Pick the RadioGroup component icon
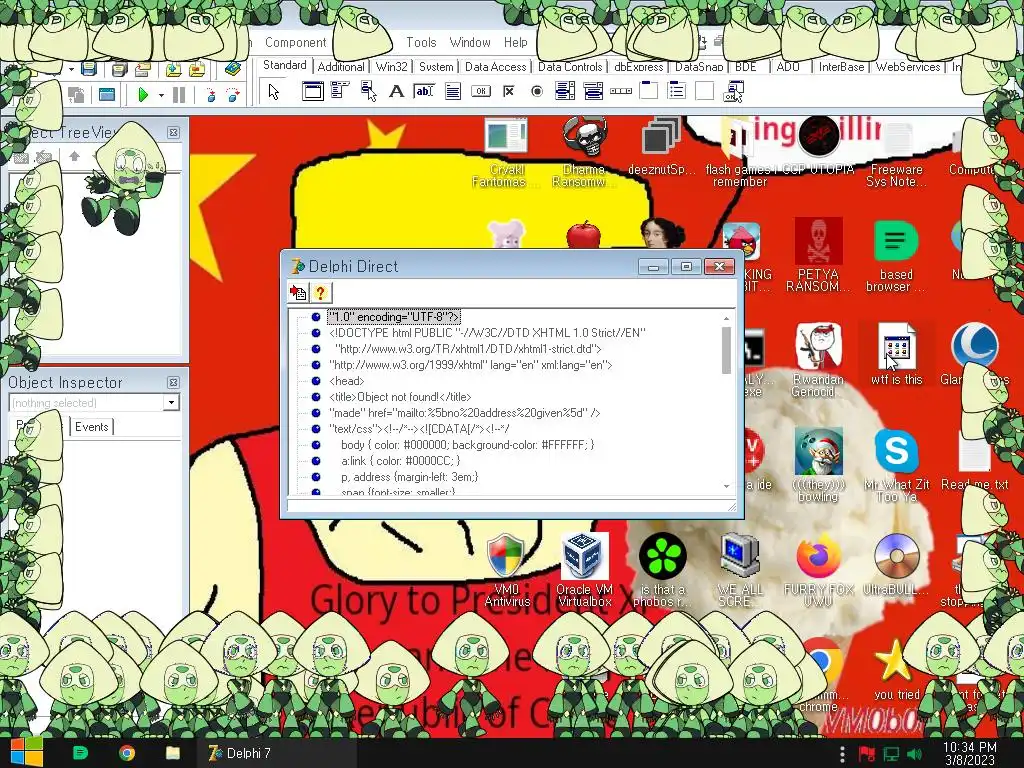The width and height of the screenshot is (1024, 768). [677, 91]
